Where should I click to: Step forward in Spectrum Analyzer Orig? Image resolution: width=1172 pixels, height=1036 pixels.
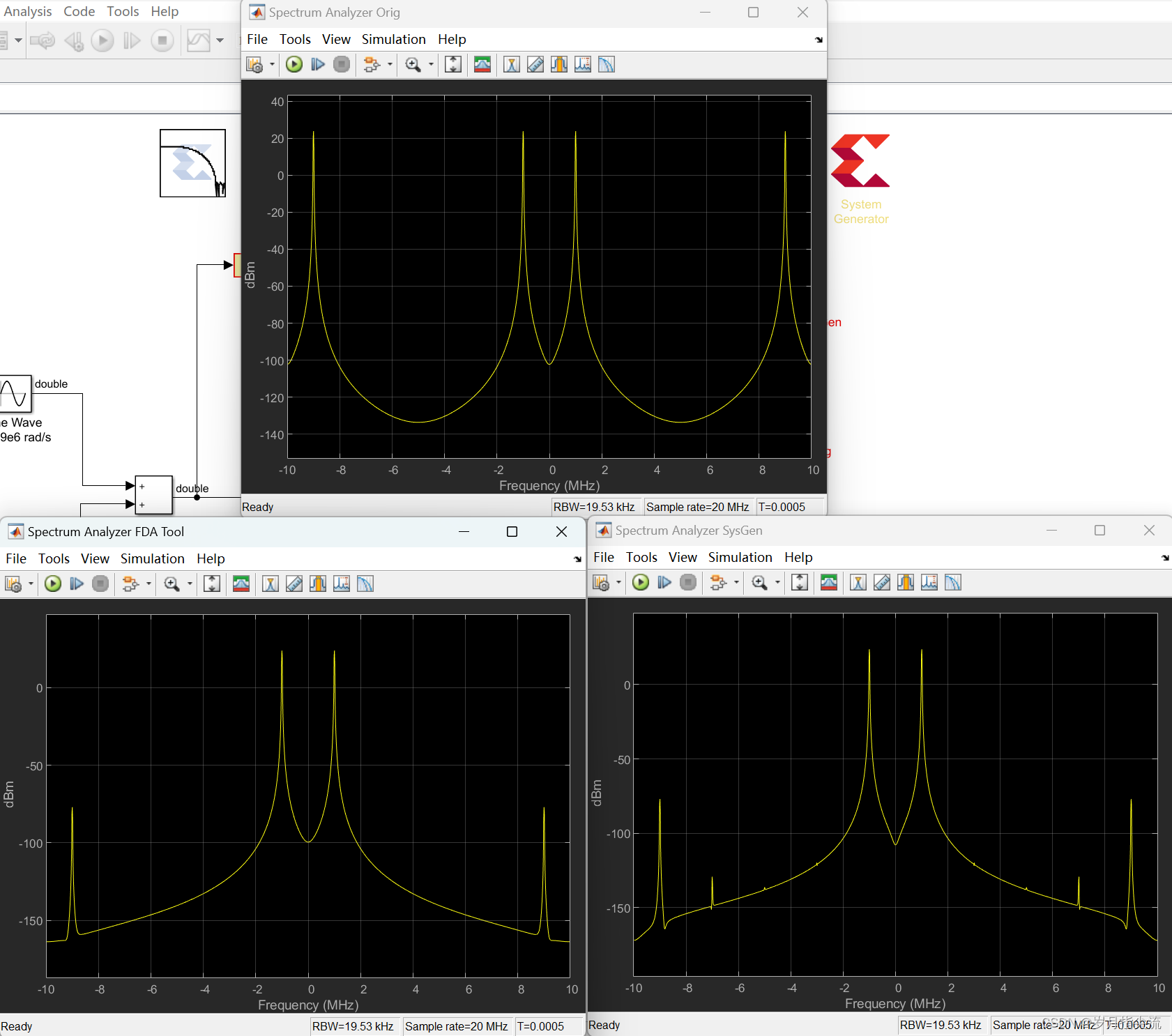[318, 65]
